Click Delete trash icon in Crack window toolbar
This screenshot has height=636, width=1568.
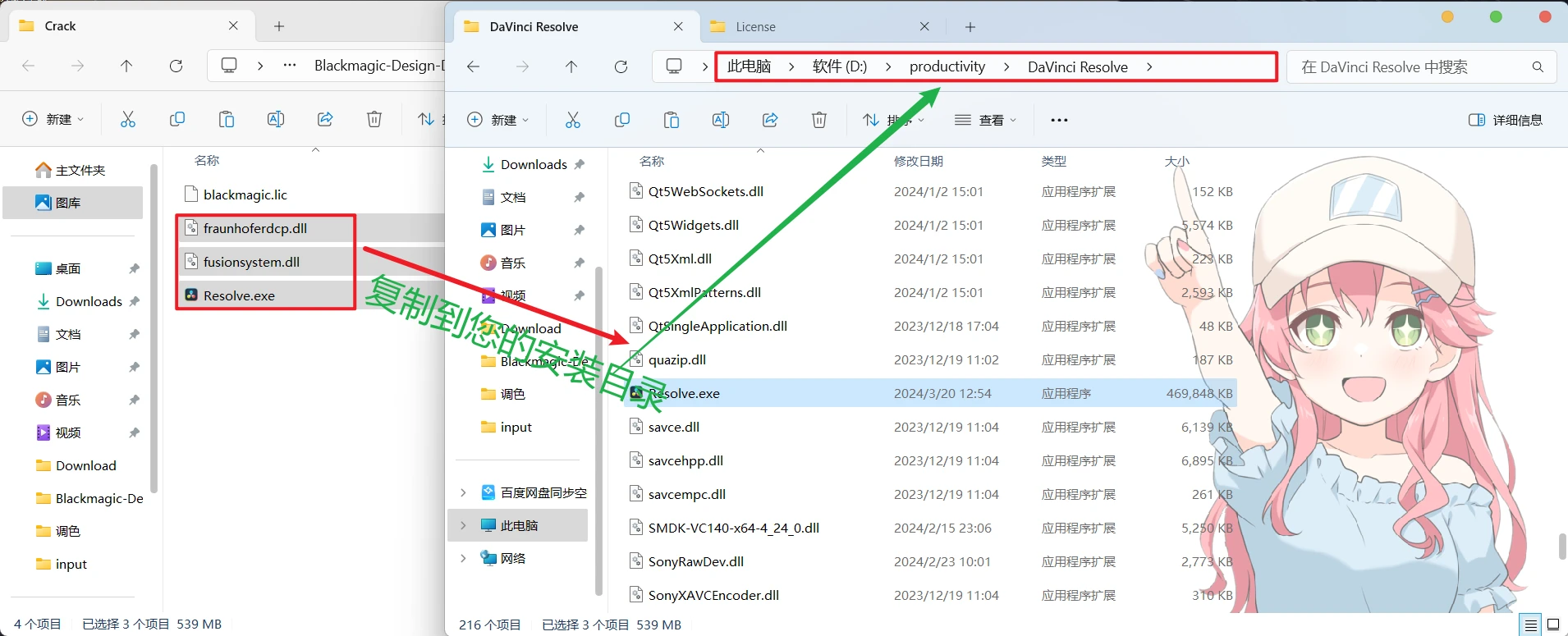pos(374,119)
